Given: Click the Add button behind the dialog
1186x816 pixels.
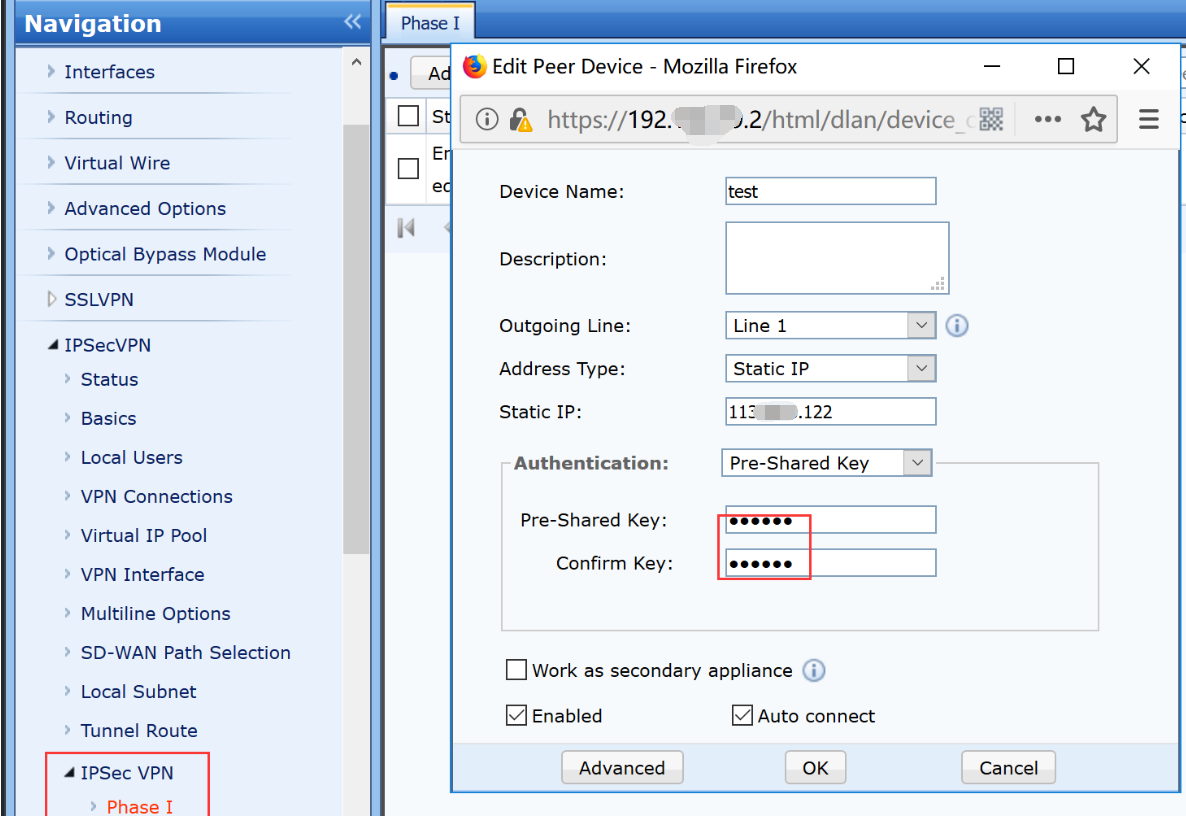Looking at the screenshot, I should coord(431,73).
